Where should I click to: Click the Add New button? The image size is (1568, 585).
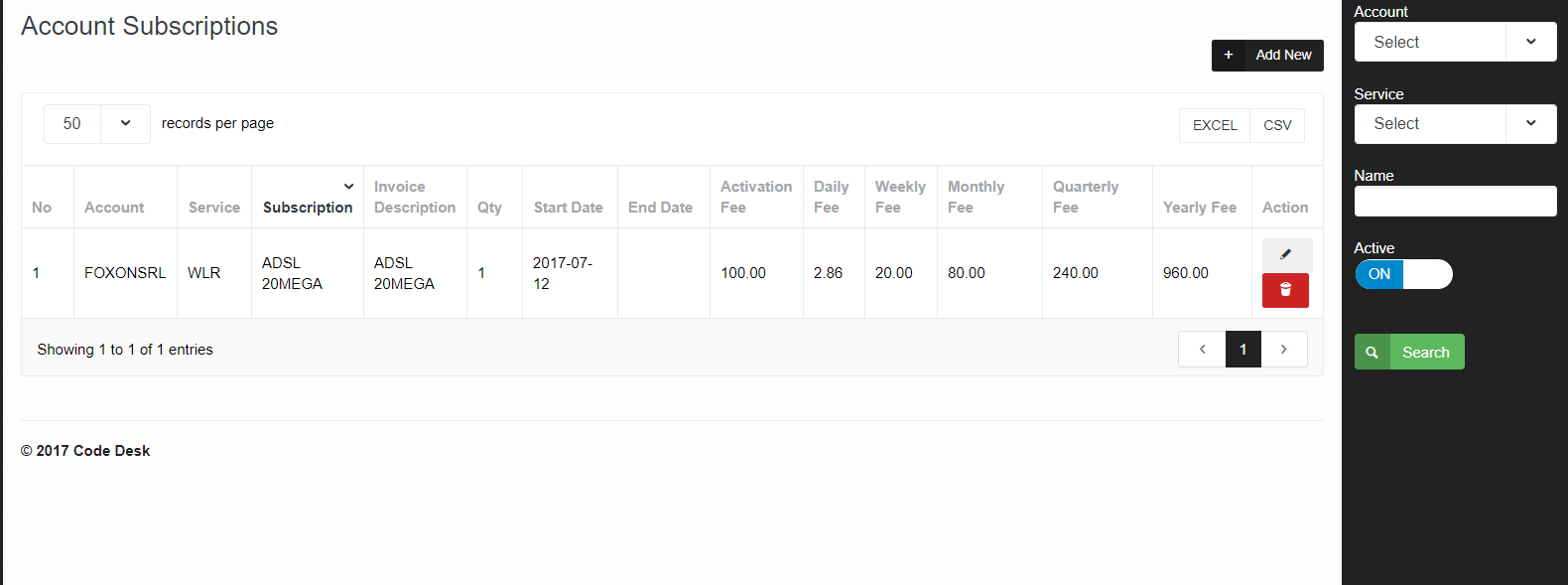[1282, 56]
